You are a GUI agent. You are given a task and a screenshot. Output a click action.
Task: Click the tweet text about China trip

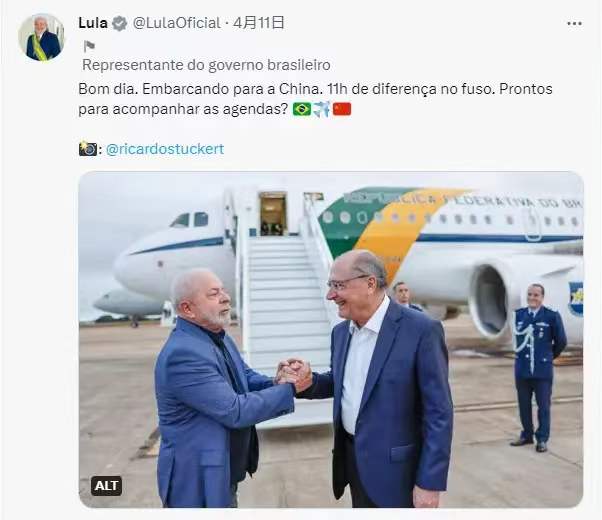pyautogui.click(x=315, y=99)
